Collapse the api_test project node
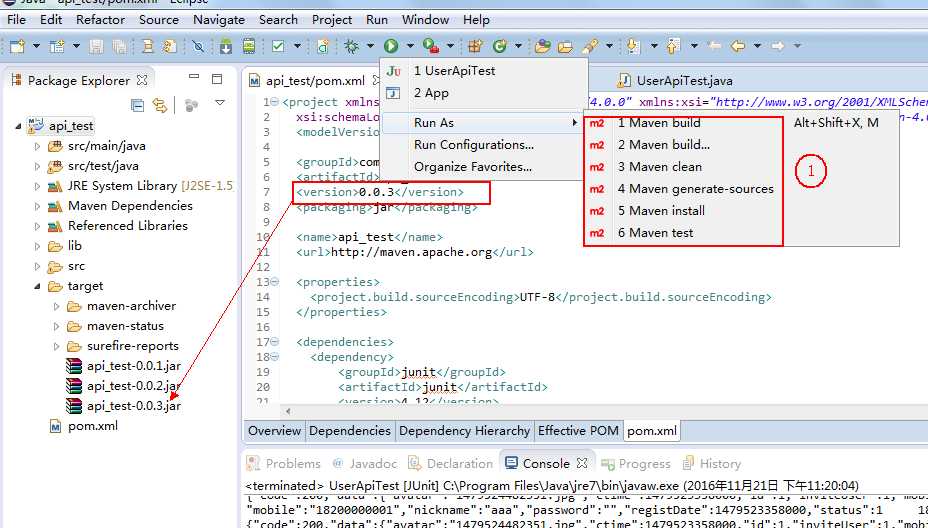Screen dimensions: 928x528 pyautogui.click(x=18, y=126)
